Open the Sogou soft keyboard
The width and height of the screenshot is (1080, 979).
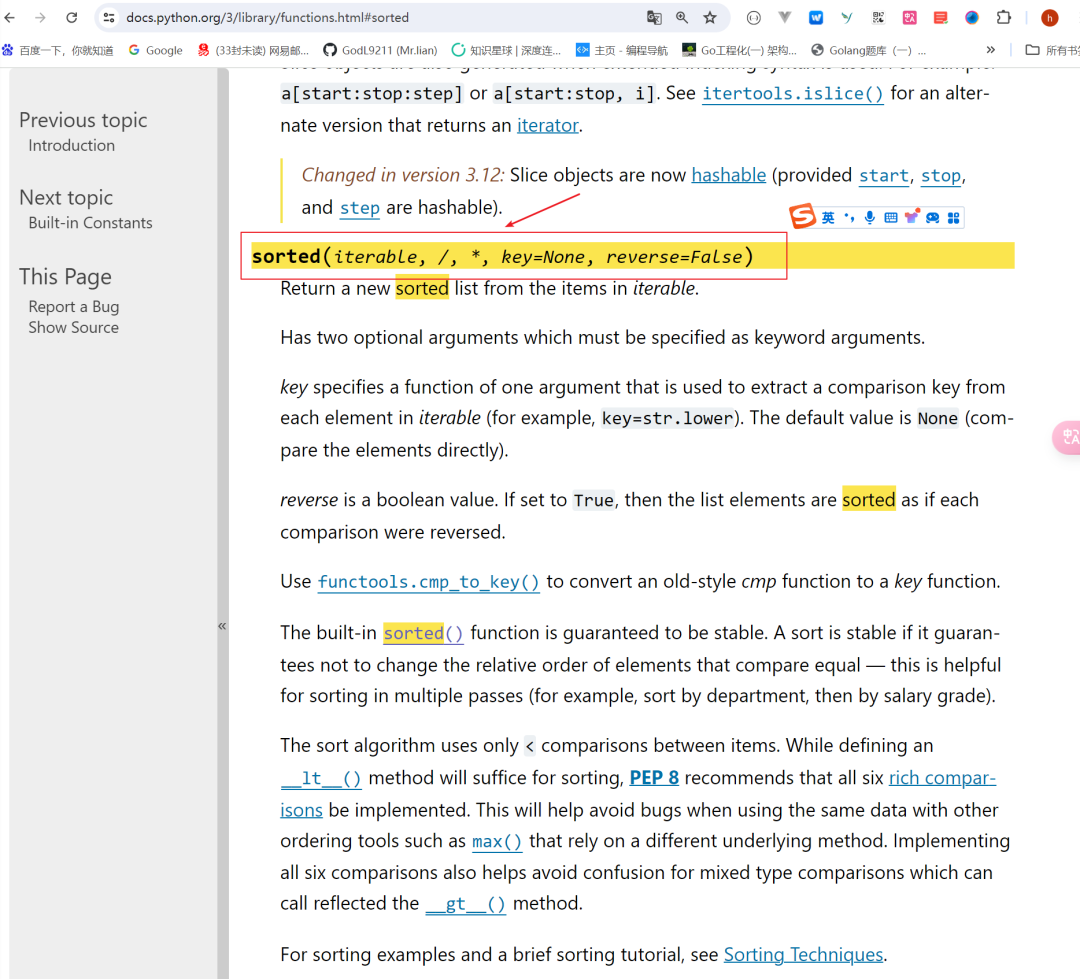tap(891, 218)
